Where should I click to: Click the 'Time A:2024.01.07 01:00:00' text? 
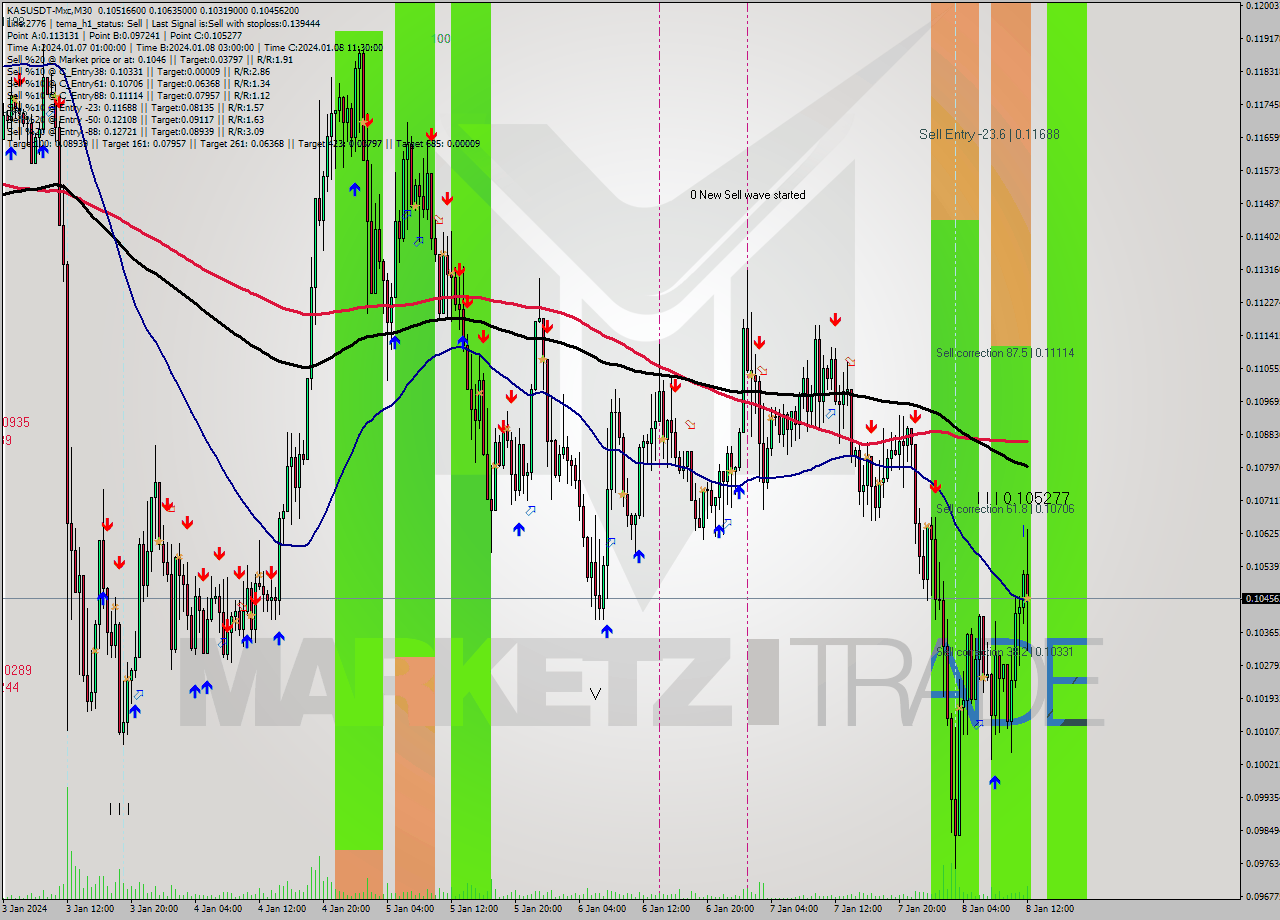point(66,47)
